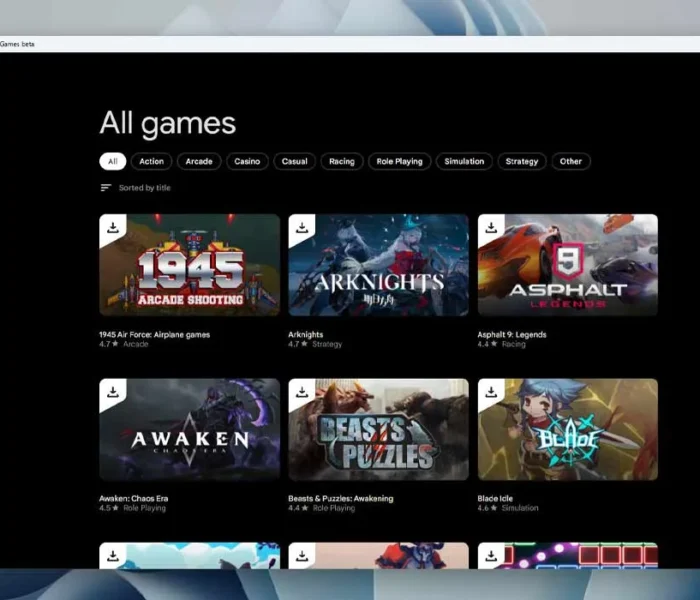This screenshot has width=700, height=600.
Task: Filter games by Strategy
Action: (x=522, y=161)
